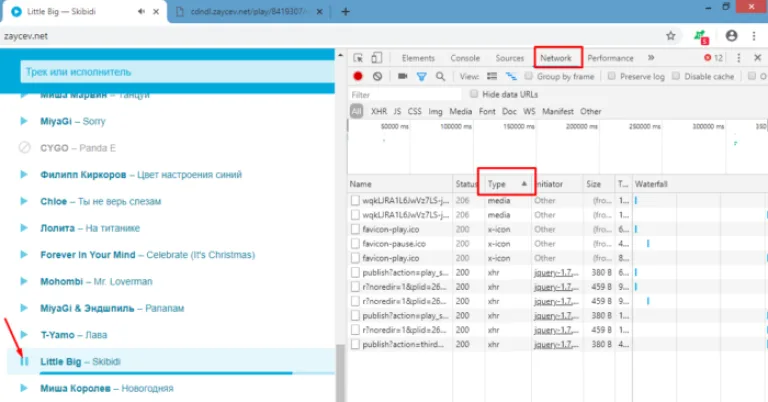This screenshot has width=768, height=402.
Task: Filter requests by XHR type
Action: tap(379, 111)
